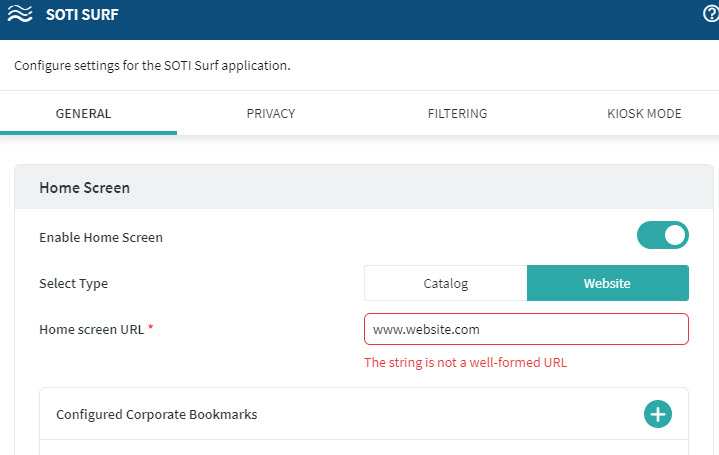Screen dimensions: 719x455
Task: Add a corporate bookmark with plus icon
Action: (x=657, y=414)
